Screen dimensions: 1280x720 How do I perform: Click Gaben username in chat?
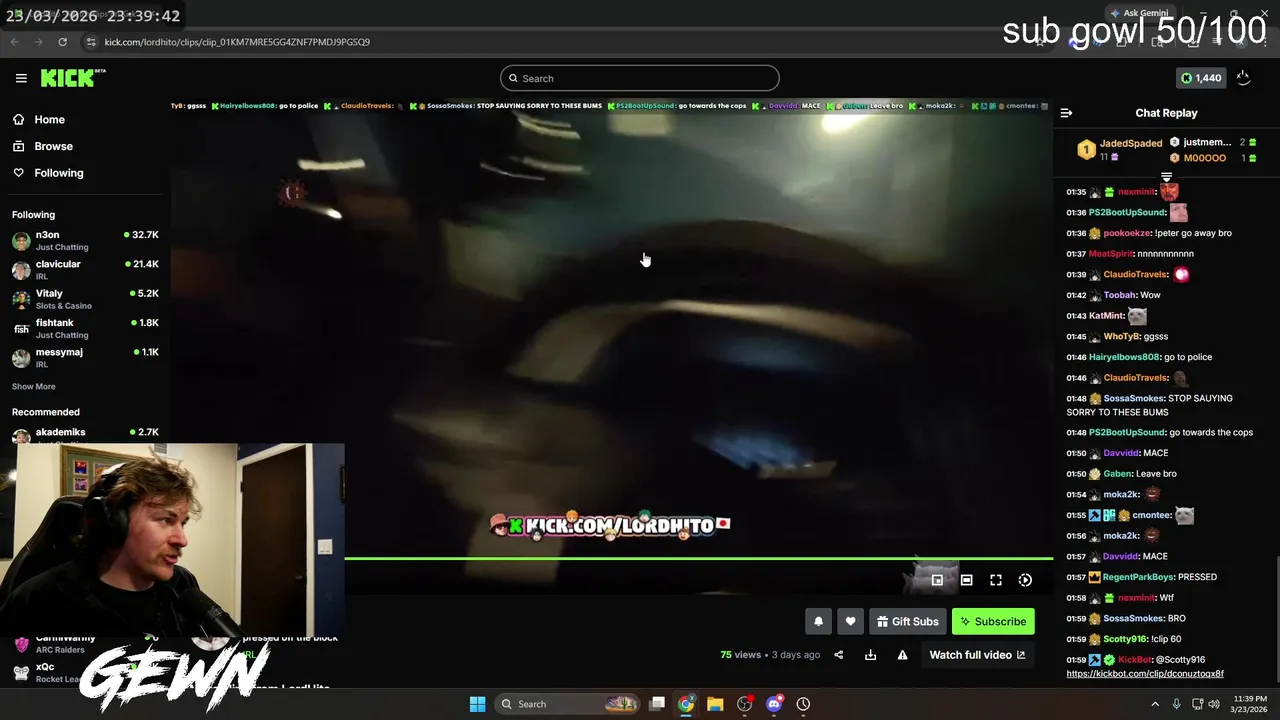click(x=1117, y=474)
